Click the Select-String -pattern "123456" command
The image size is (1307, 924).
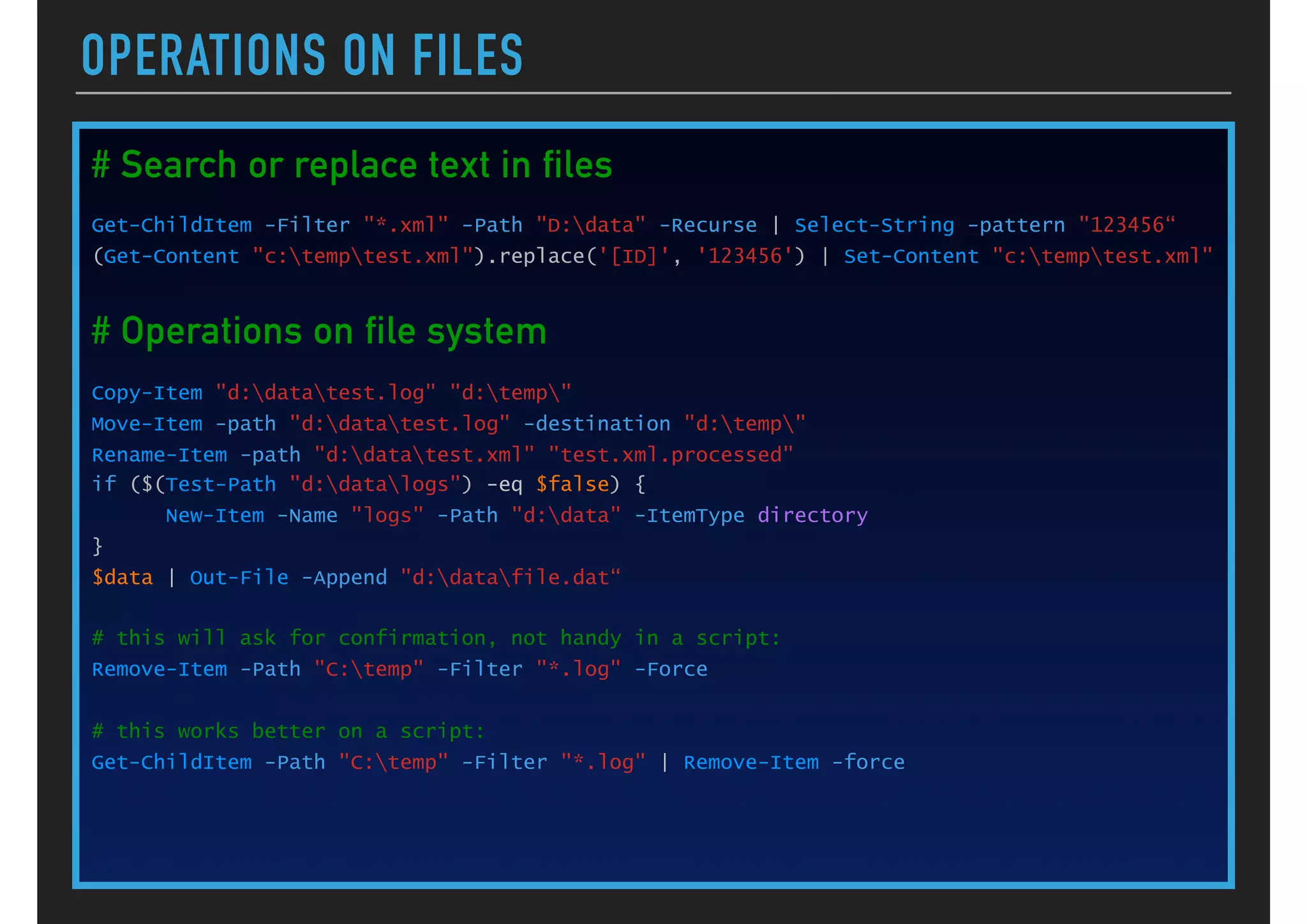point(985,225)
